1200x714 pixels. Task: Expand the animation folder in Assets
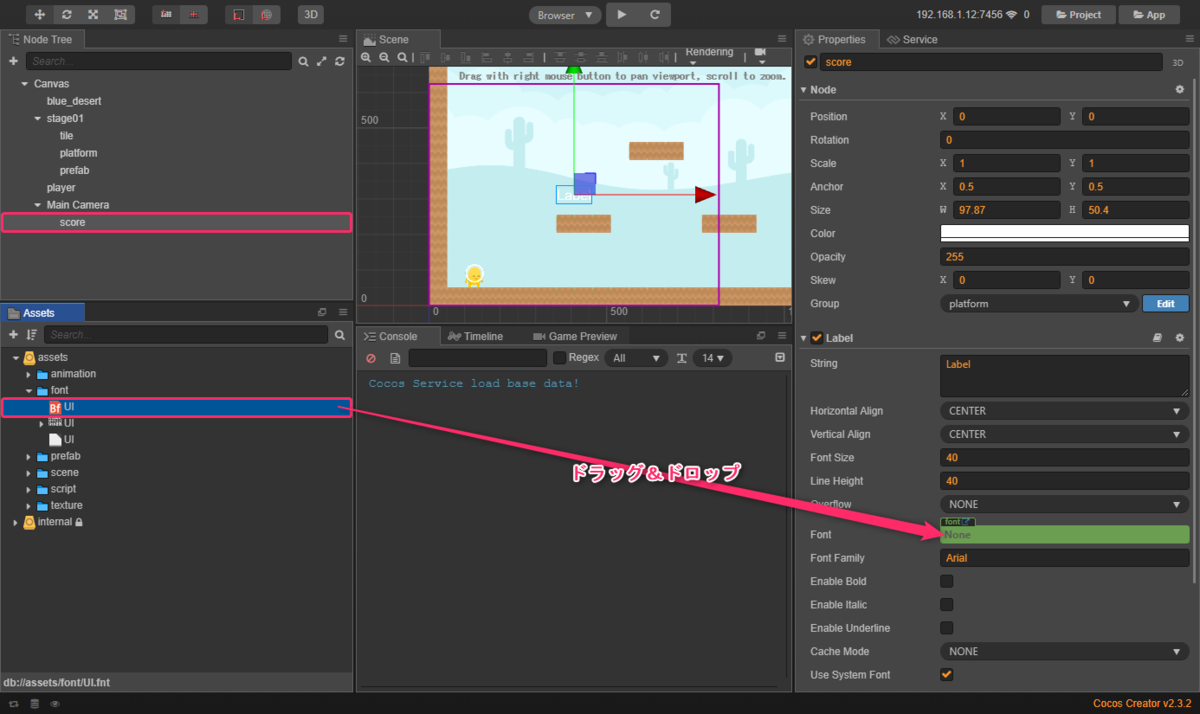point(29,374)
